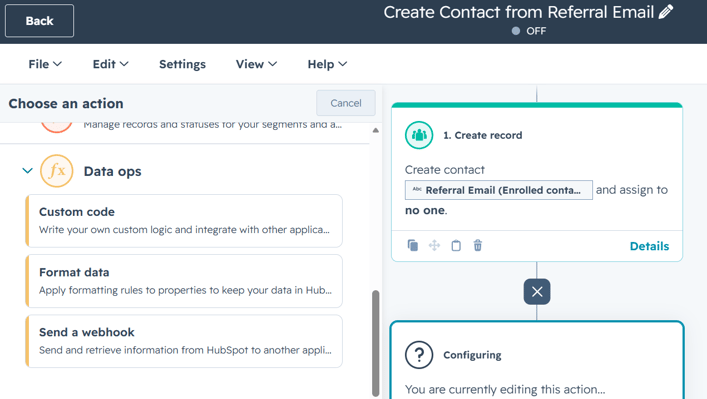The image size is (707, 399).
Task: Collapse the Data ops section chevron
Action: 28,171
